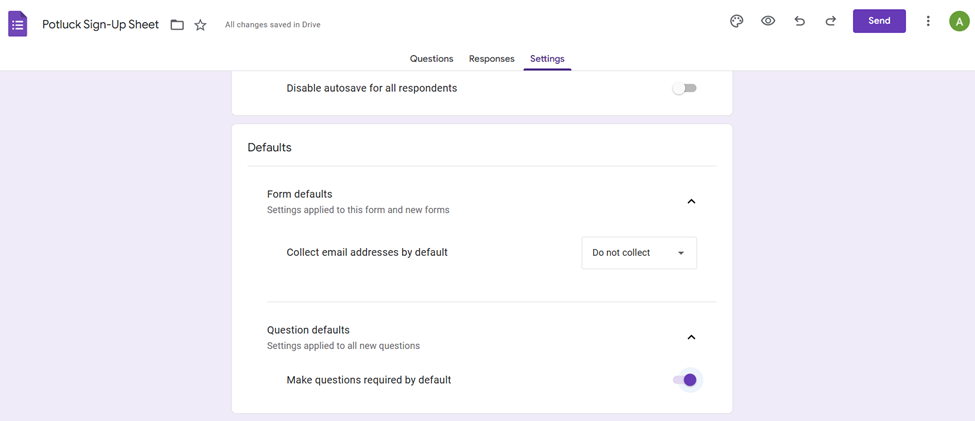975x421 pixels.
Task: Preview the form with eye icon
Action: point(768,21)
